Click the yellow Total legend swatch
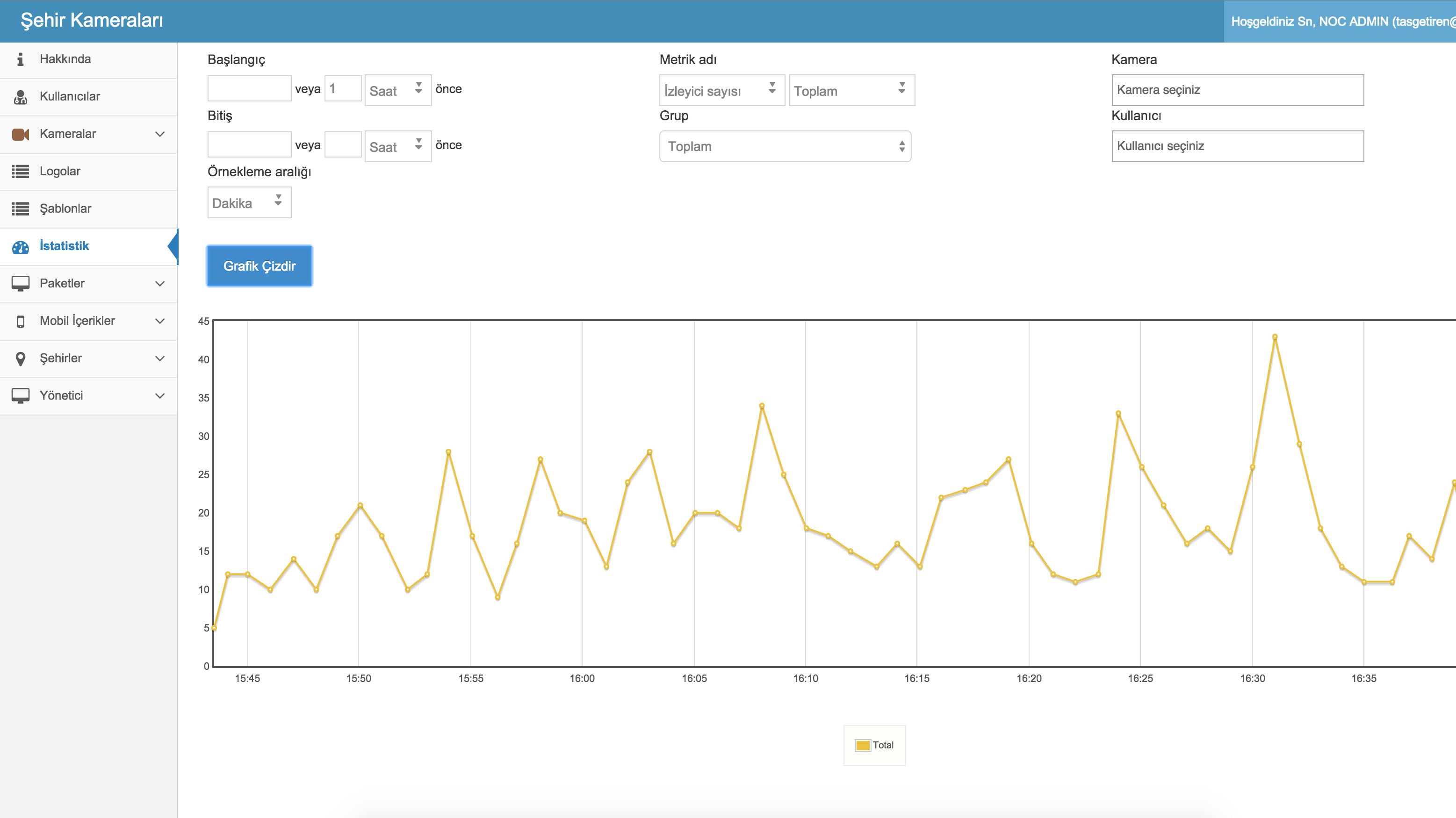 [x=863, y=746]
